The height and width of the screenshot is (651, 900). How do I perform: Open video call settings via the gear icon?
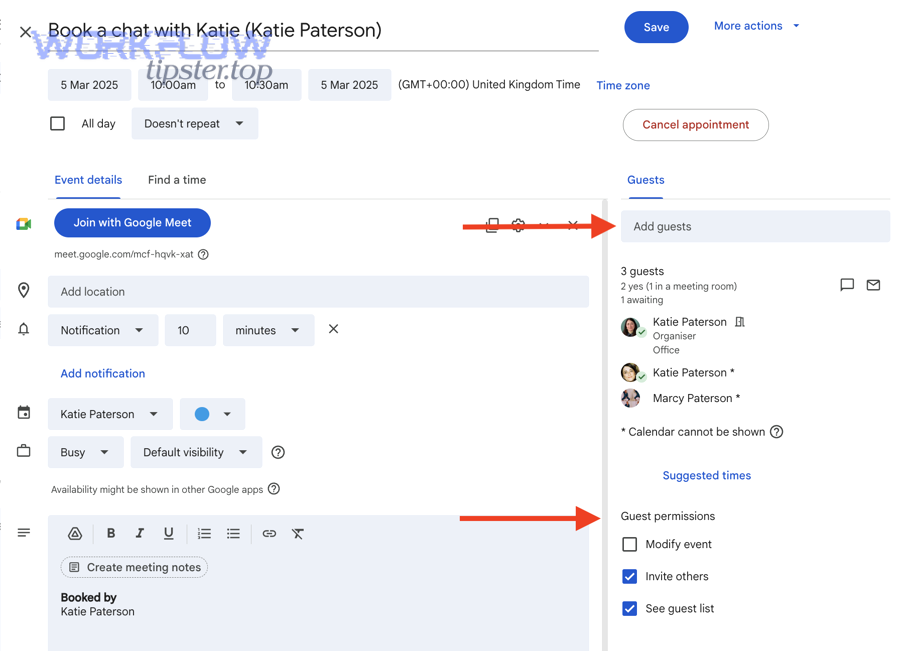coord(518,225)
